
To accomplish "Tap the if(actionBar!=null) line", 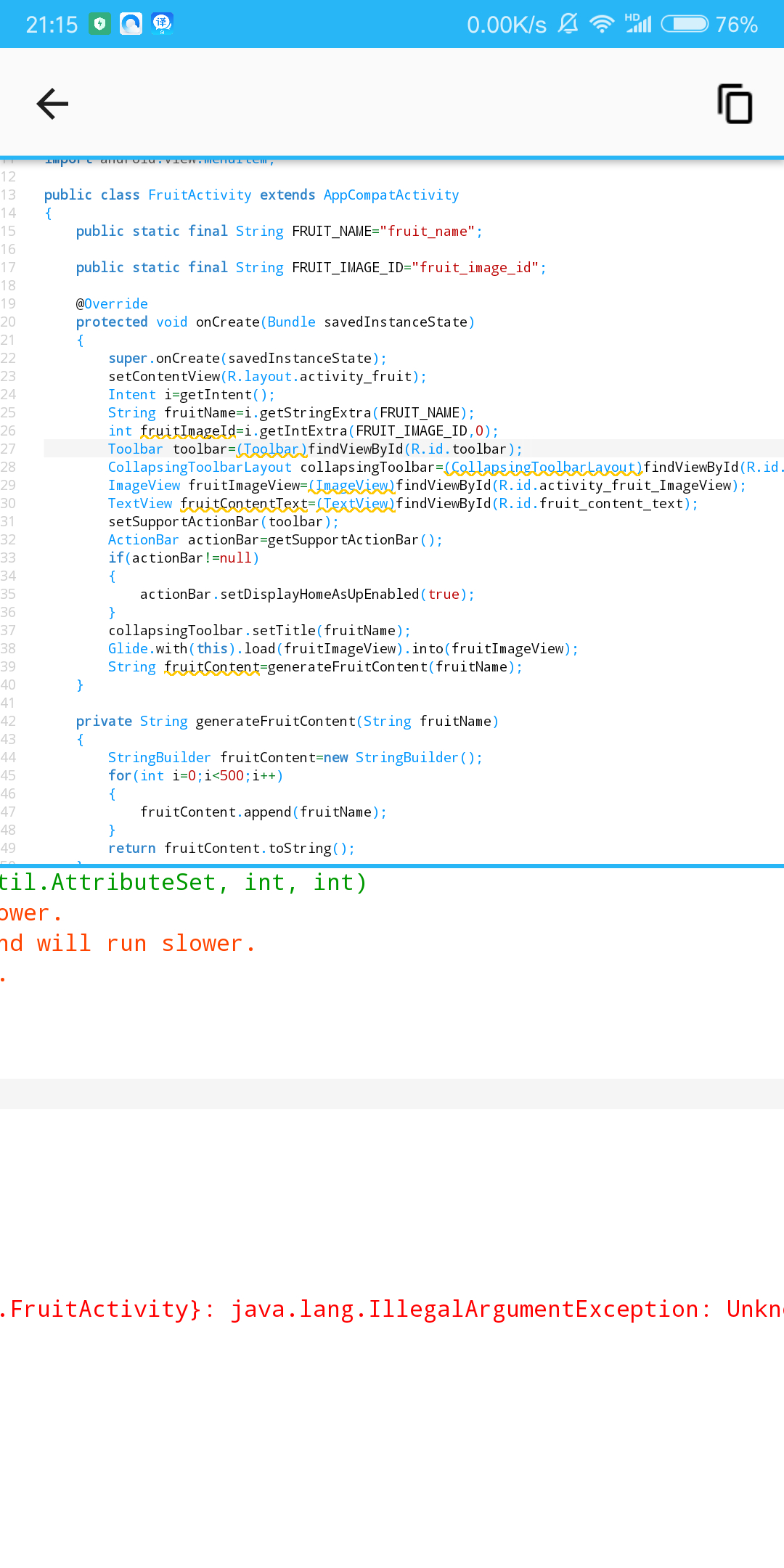I will point(184,558).
